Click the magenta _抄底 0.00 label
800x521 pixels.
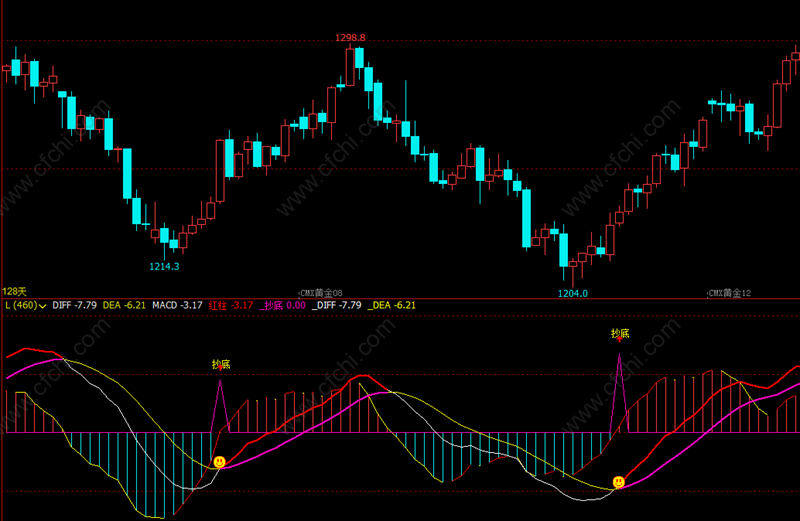point(282,305)
